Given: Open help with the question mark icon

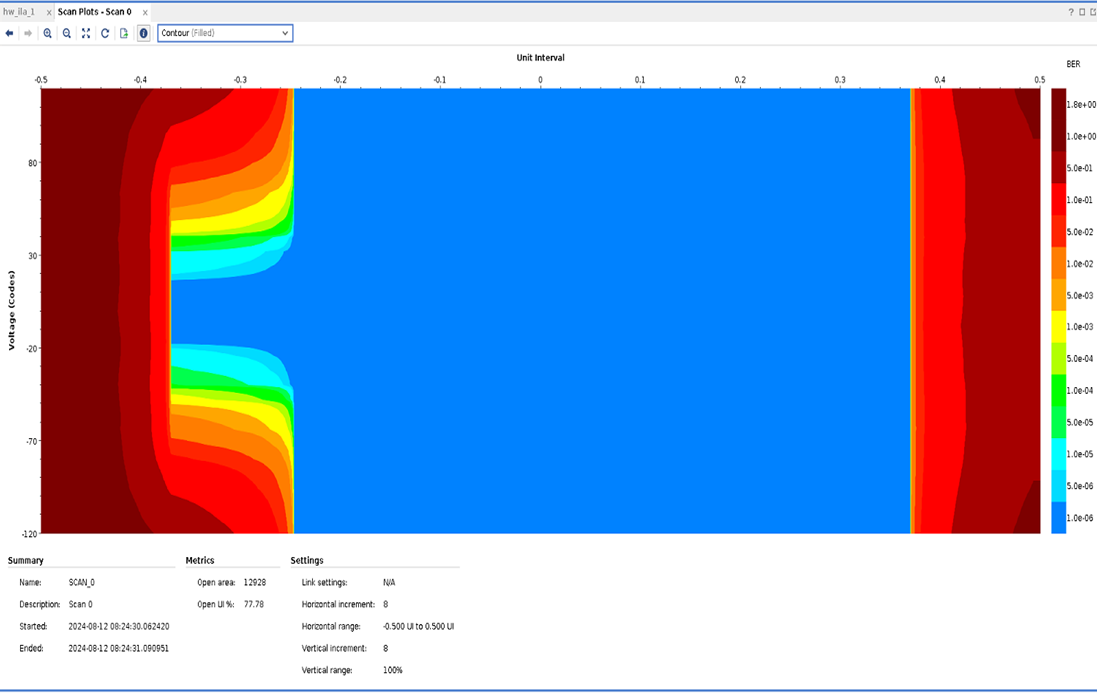Looking at the screenshot, I should [1069, 12].
